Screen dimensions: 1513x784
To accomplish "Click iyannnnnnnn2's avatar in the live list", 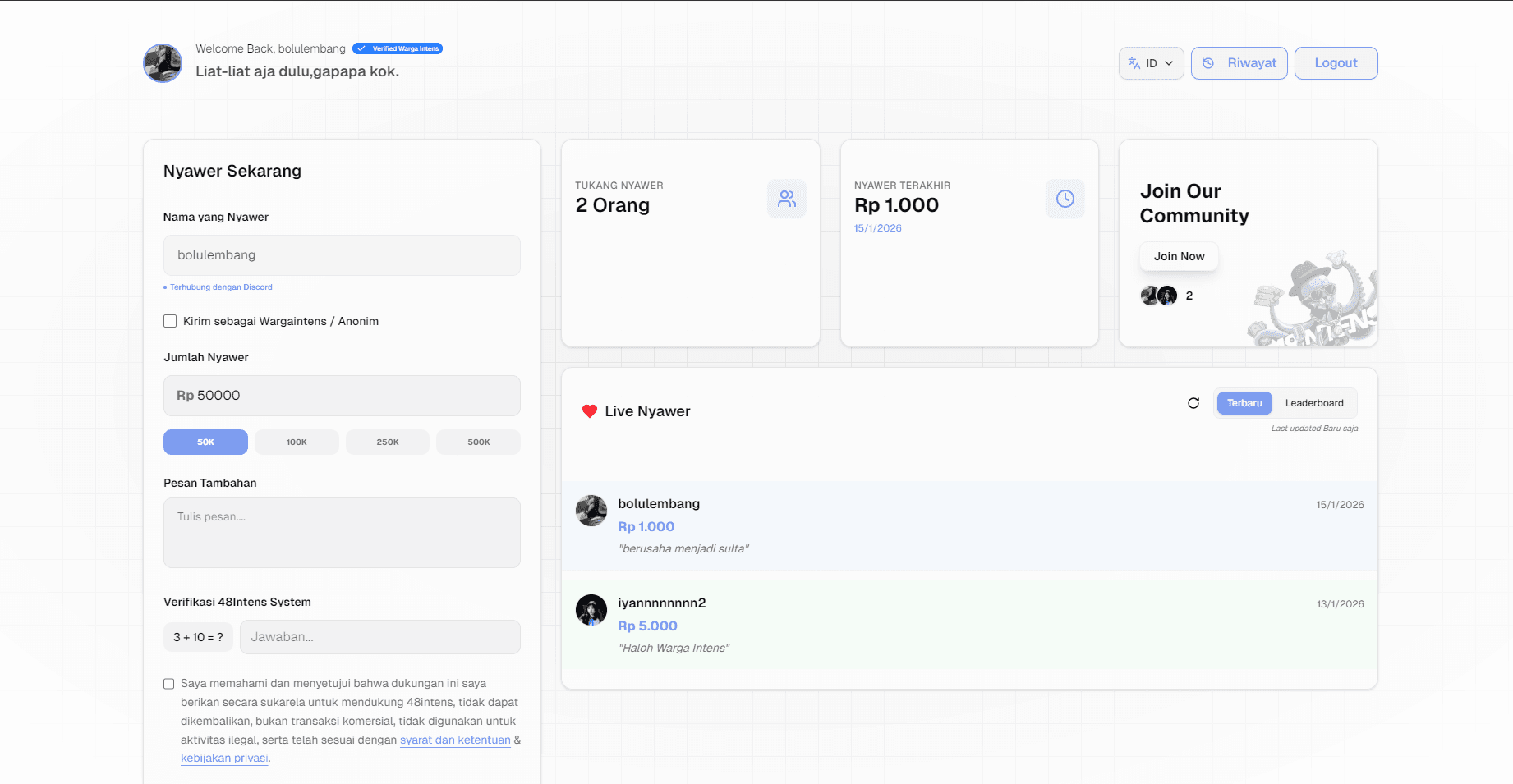I will [591, 610].
